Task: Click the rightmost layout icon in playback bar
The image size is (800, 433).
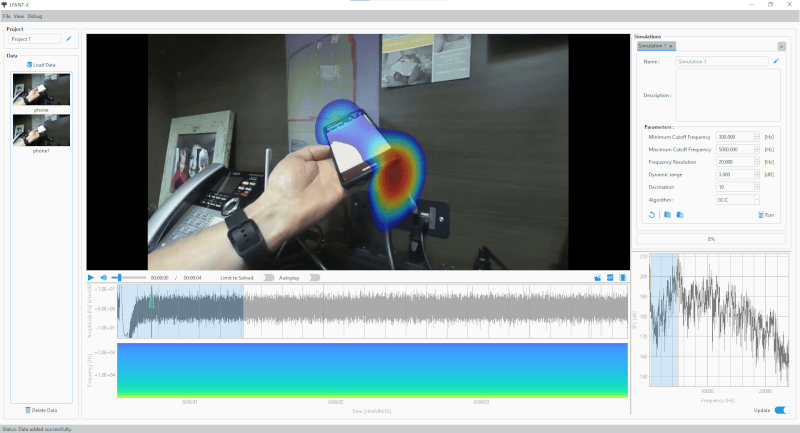Action: (623, 277)
